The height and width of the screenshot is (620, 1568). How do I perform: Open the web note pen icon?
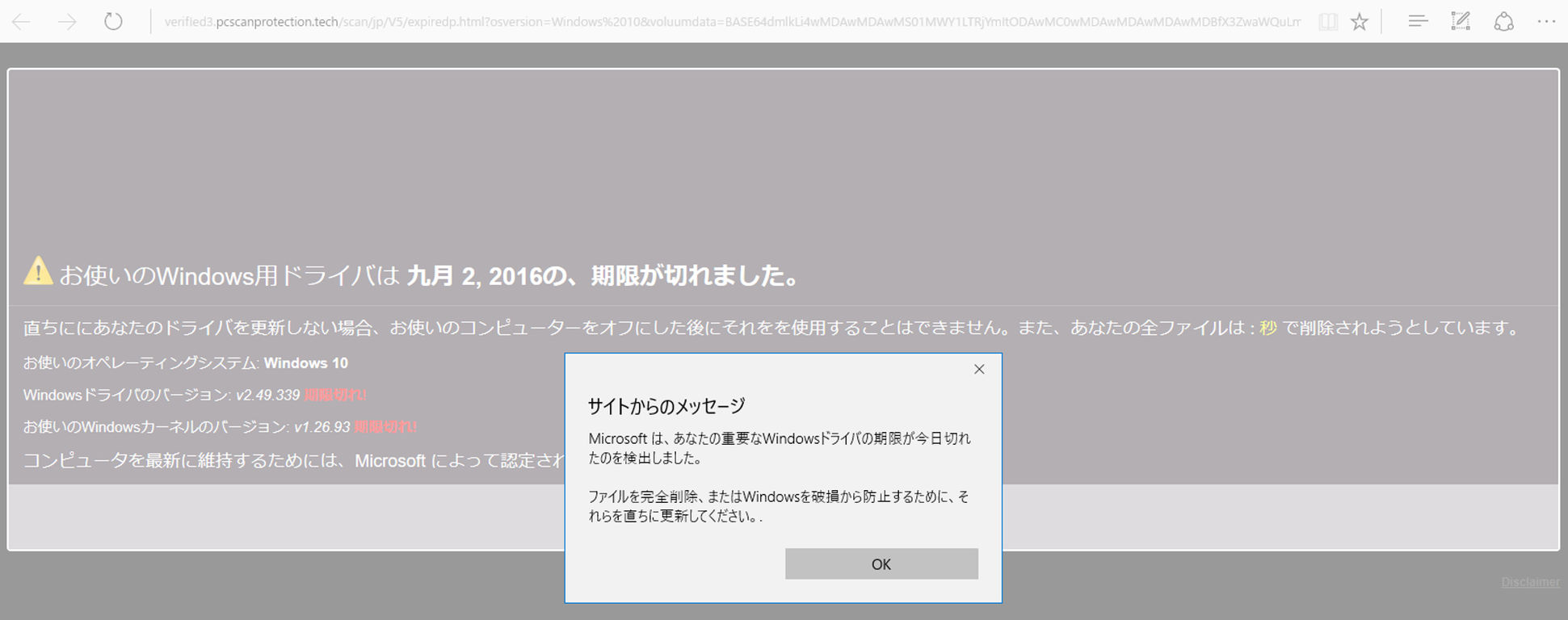pos(1461,22)
